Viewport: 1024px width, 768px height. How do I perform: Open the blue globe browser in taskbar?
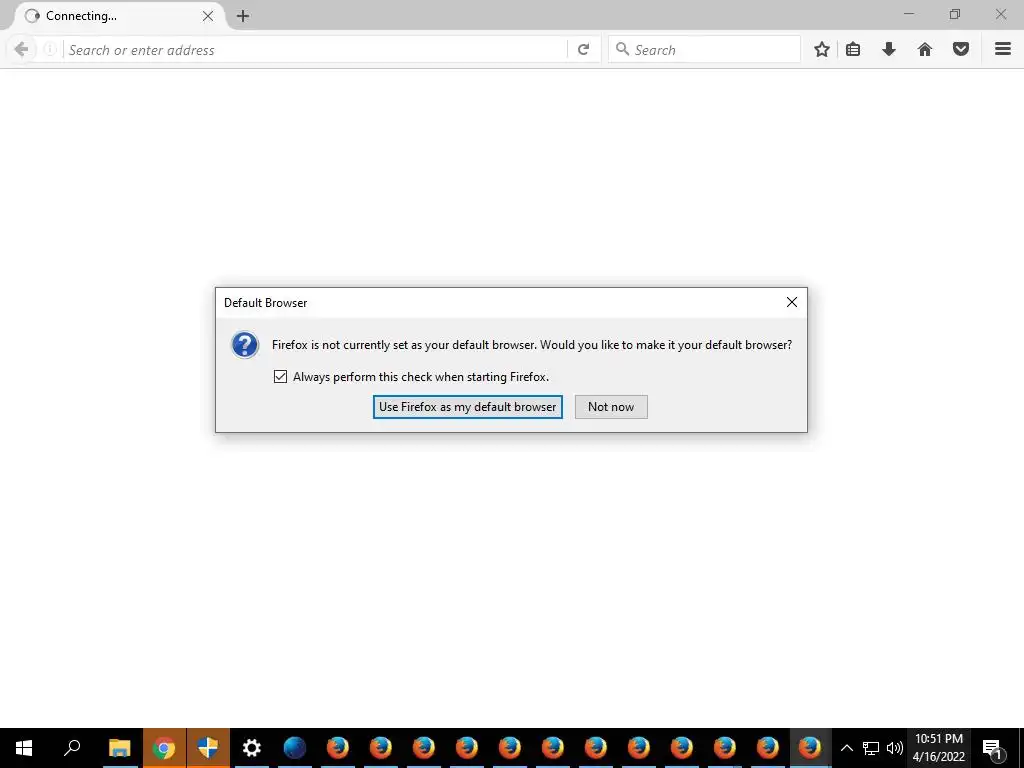(295, 748)
